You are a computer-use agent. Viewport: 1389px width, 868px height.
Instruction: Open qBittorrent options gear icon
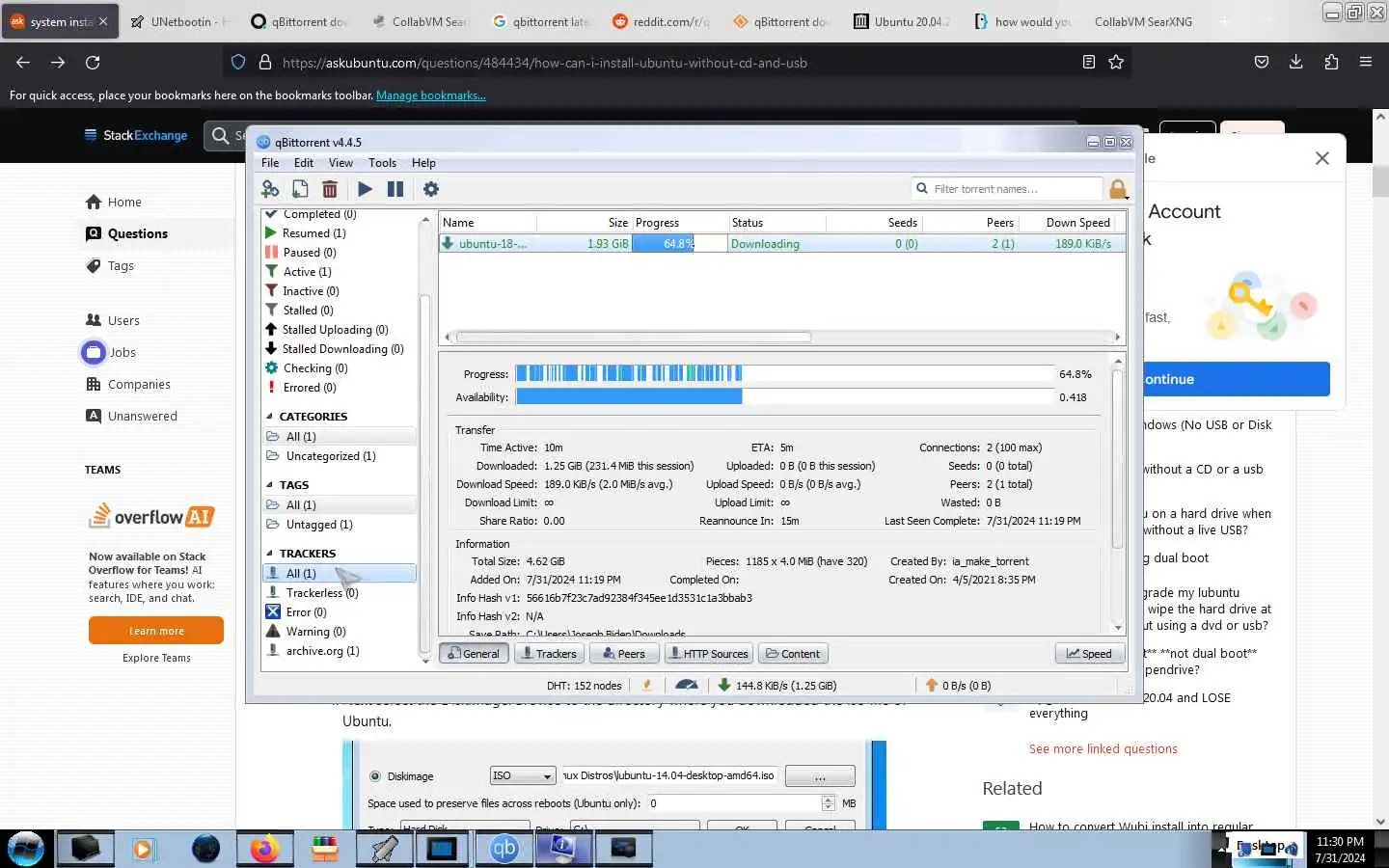tap(431, 189)
